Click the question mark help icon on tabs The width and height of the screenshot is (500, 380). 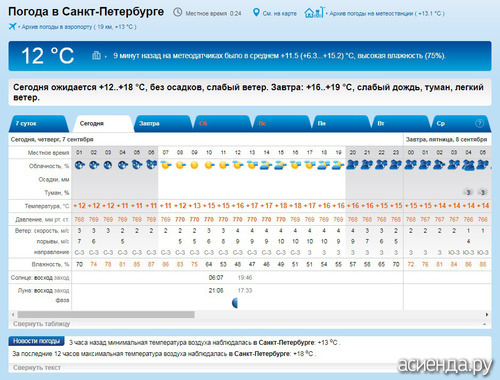click(x=479, y=123)
